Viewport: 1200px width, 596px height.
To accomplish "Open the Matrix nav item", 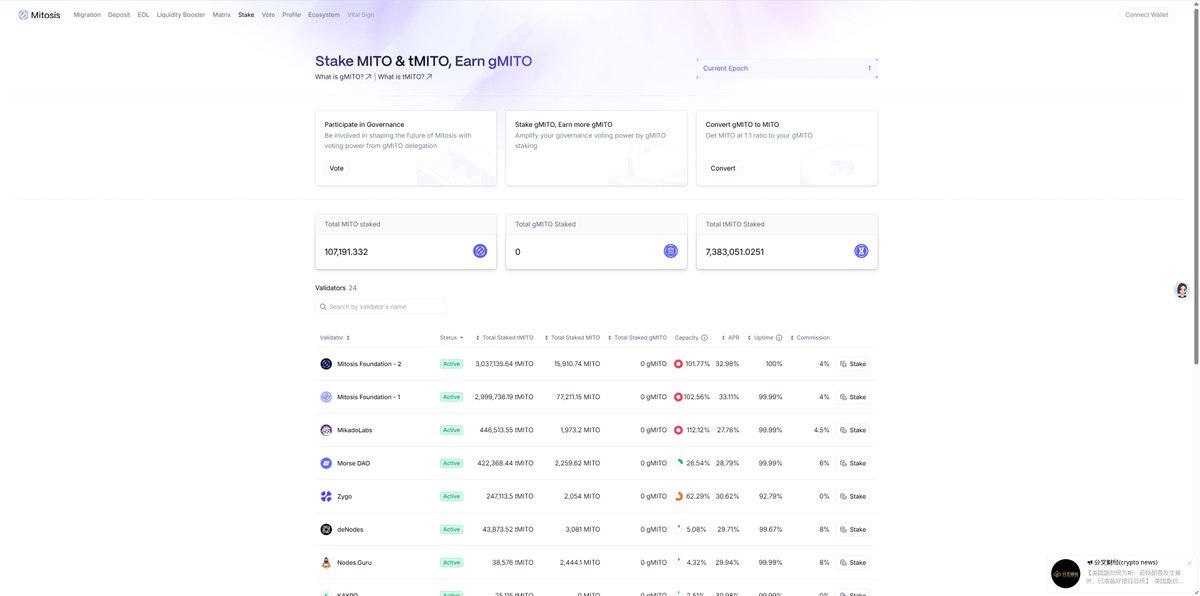I will [x=222, y=15].
